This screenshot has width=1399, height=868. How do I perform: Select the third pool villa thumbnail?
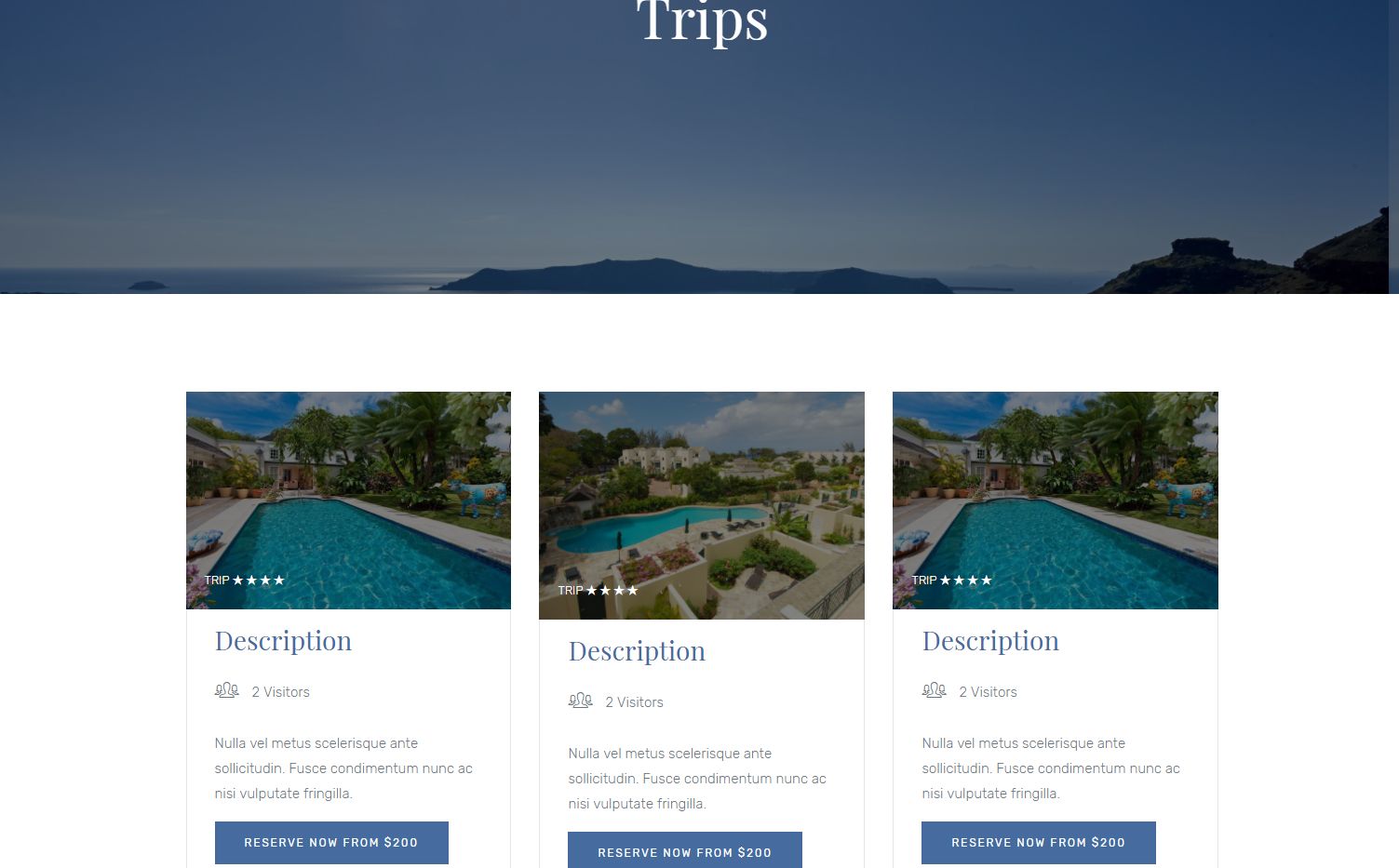tap(1056, 501)
